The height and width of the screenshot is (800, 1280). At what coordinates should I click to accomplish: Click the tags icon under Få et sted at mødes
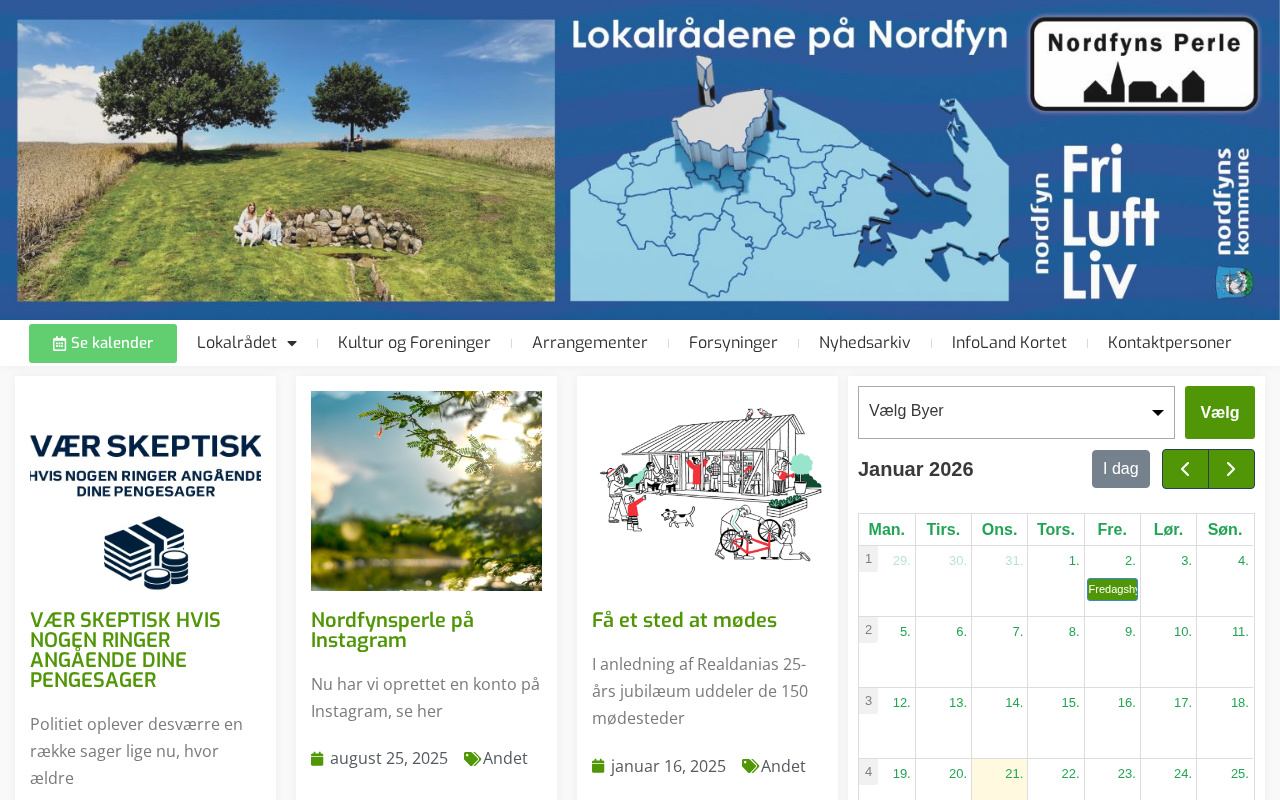[750, 767]
